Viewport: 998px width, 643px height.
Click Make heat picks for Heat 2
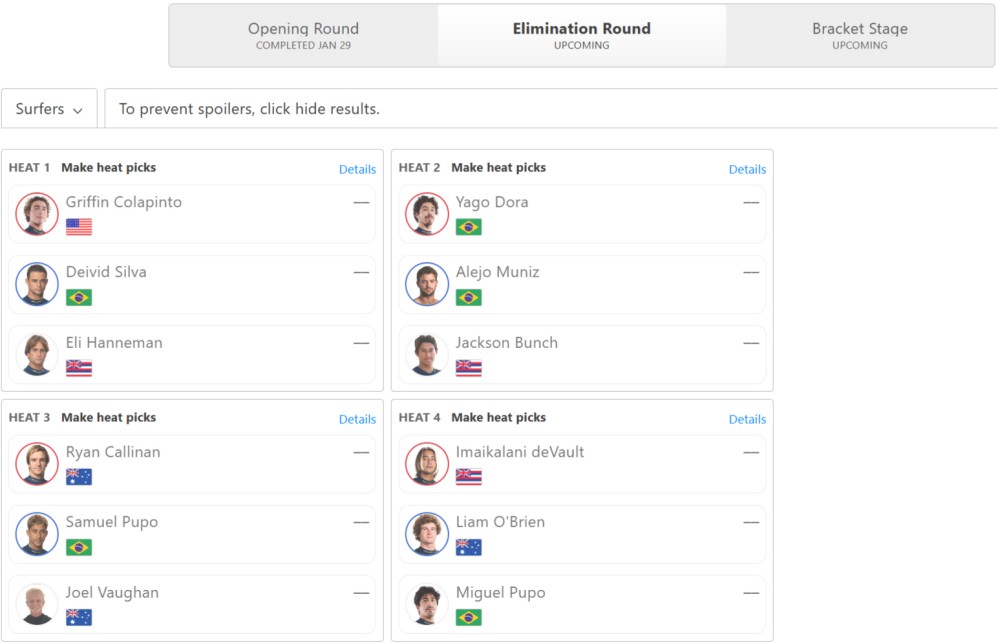coord(498,167)
